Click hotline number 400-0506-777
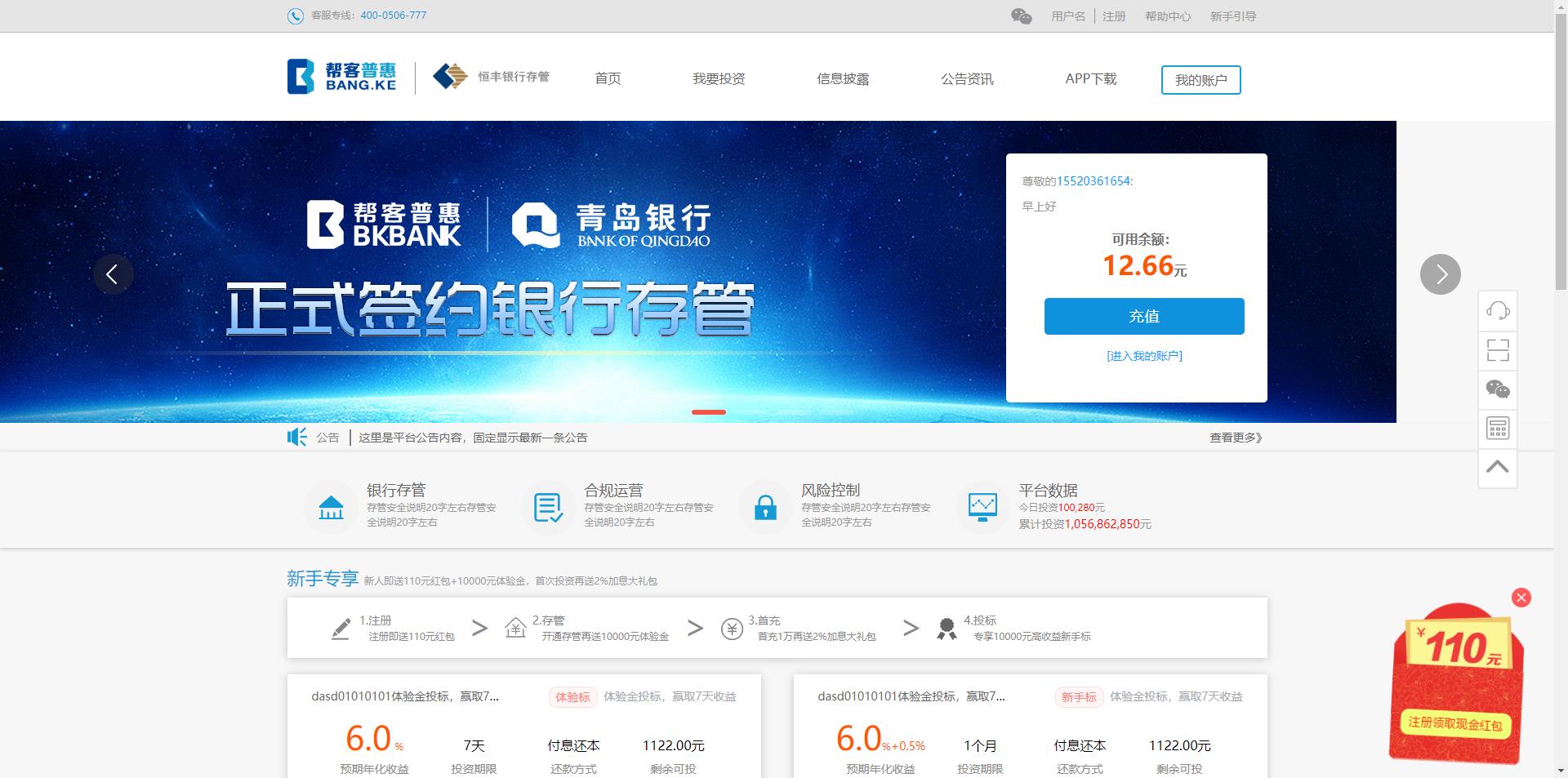The width and height of the screenshot is (1568, 778). (x=393, y=16)
